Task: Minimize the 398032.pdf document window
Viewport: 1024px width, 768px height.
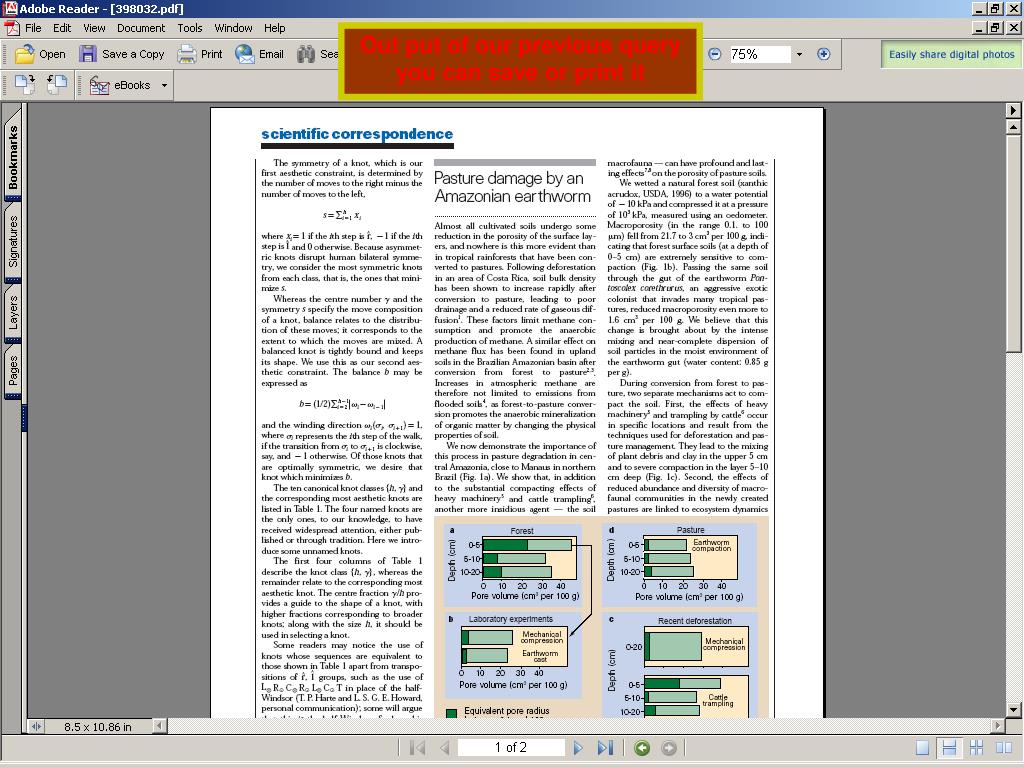Action: [x=980, y=28]
